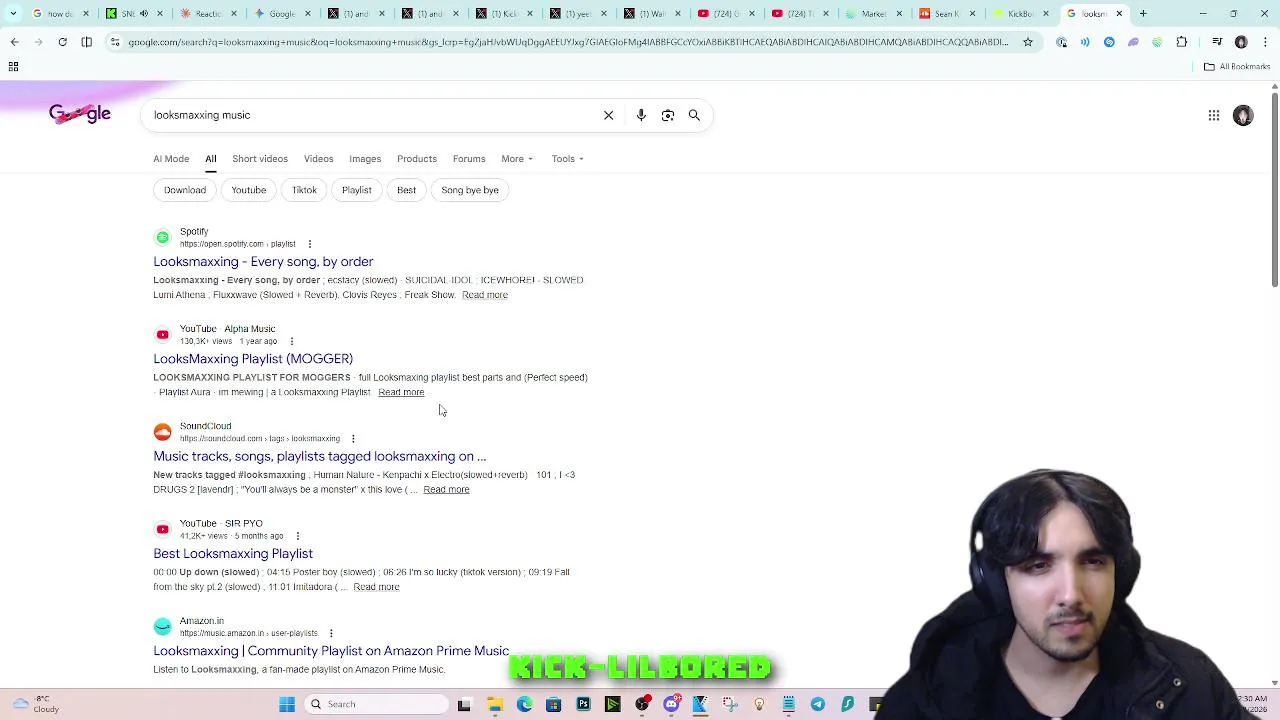This screenshot has width=1280, height=720.
Task: Apply the Playlist filter chip
Action: [356, 190]
